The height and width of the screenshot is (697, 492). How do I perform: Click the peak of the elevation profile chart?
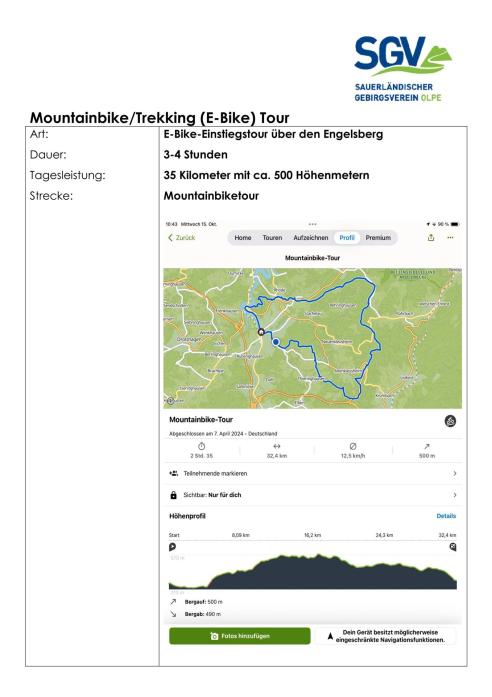[x=318, y=555]
